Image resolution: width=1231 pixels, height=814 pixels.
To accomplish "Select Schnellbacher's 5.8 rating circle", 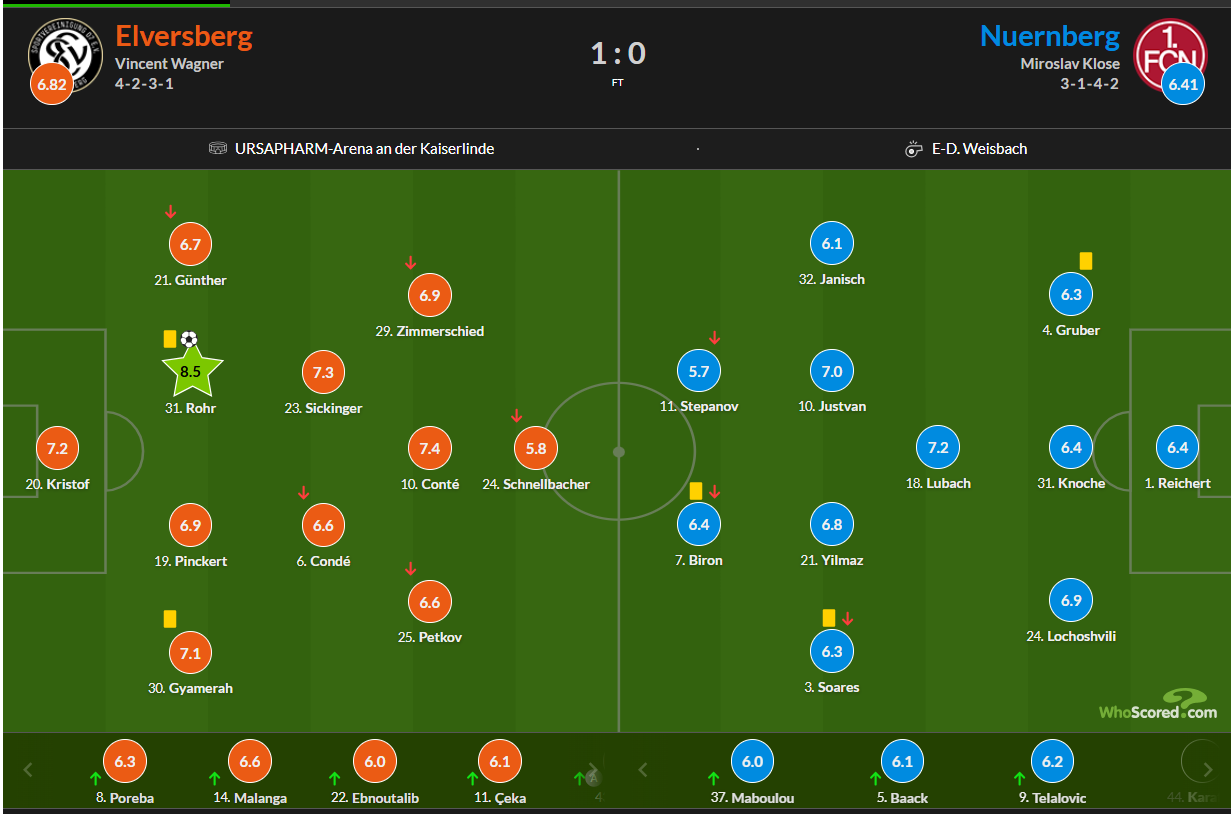I will tap(536, 448).
